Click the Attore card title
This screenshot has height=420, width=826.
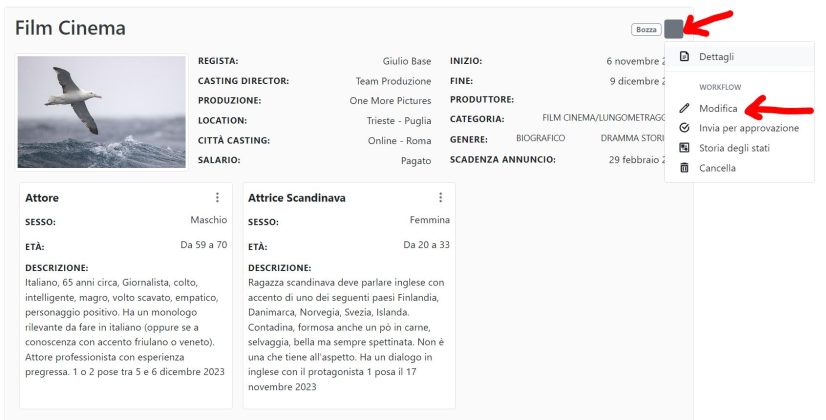coord(42,198)
